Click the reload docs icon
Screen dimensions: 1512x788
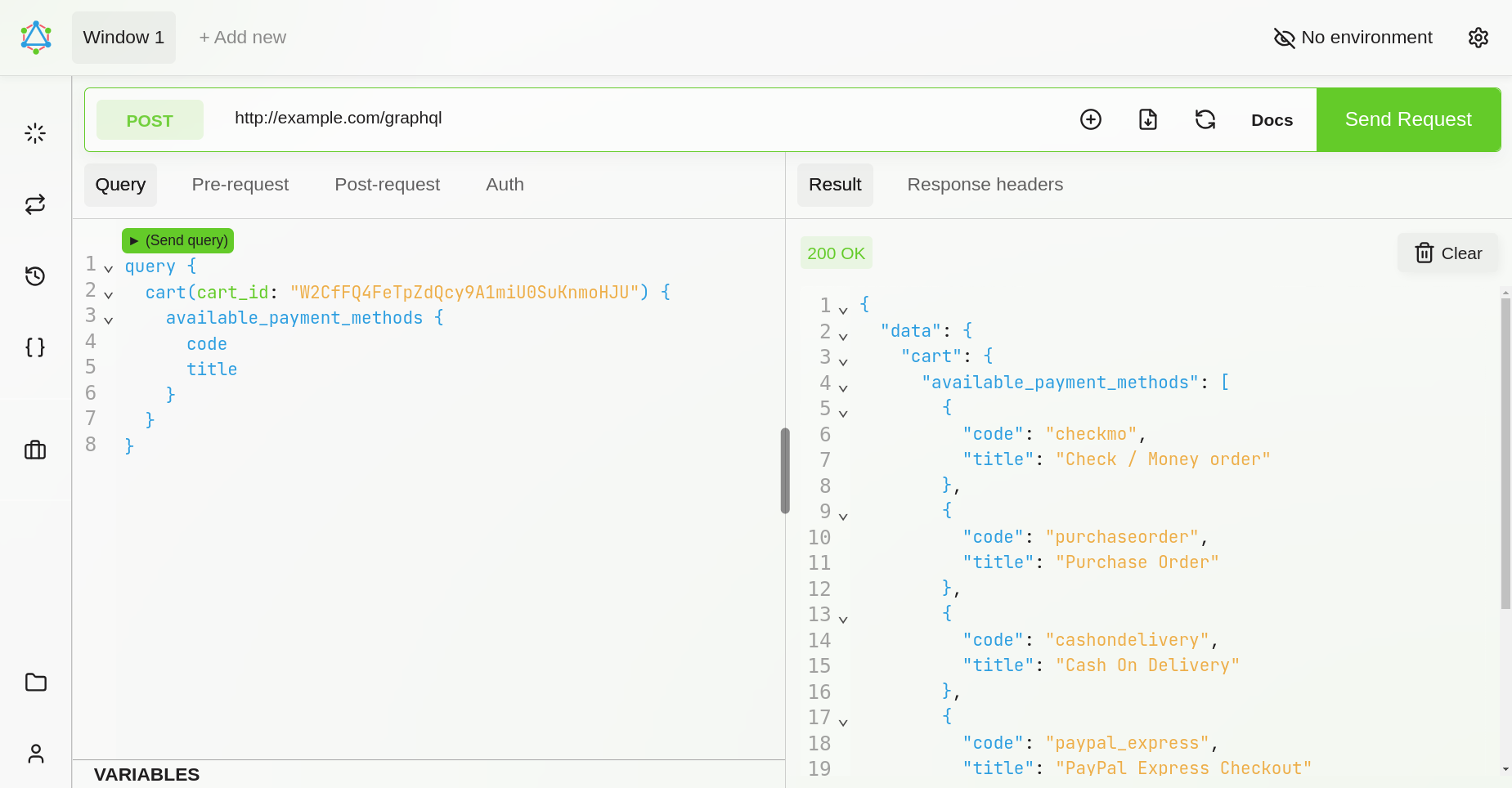pos(1205,119)
